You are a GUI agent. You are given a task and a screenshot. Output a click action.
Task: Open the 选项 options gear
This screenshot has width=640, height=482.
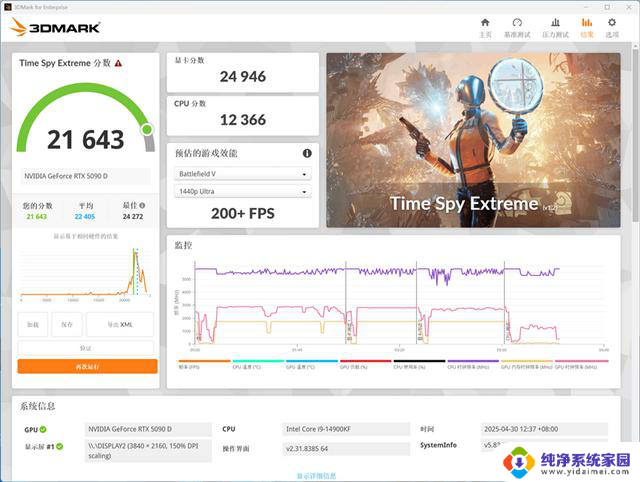pyautogui.click(x=612, y=28)
